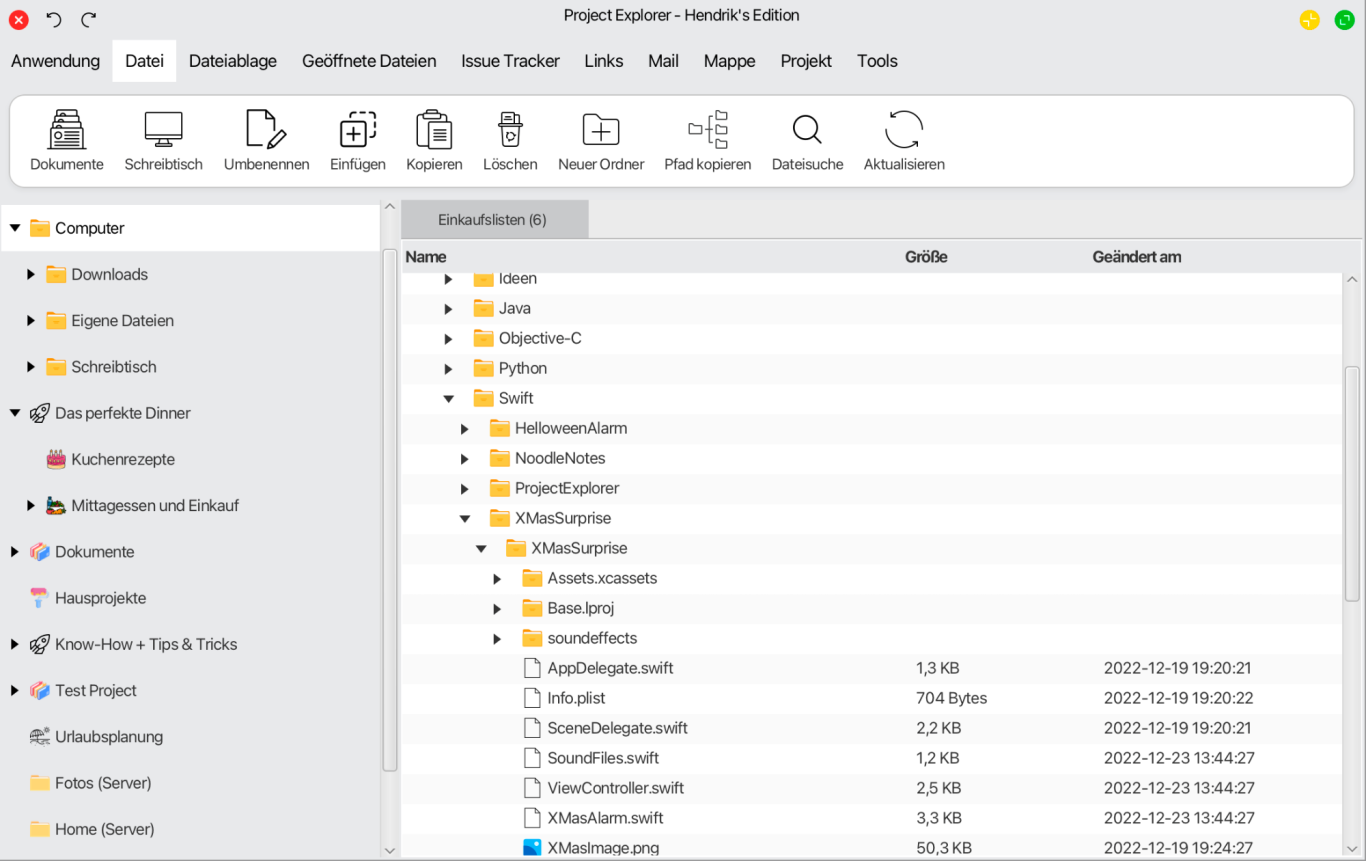Switch to the Einkaufslisten (6) tab
The image size is (1366, 861).
click(493, 220)
